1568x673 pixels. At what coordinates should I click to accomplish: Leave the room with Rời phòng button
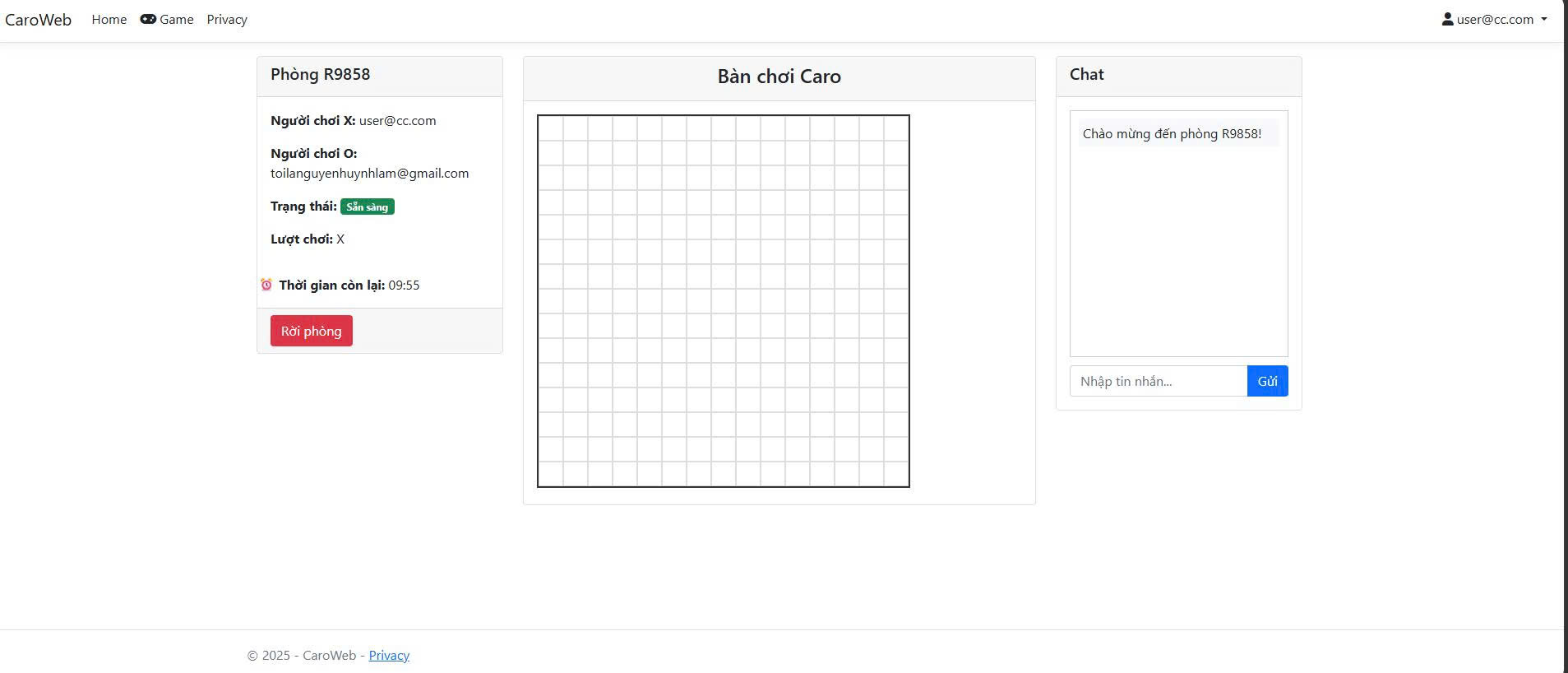click(311, 331)
